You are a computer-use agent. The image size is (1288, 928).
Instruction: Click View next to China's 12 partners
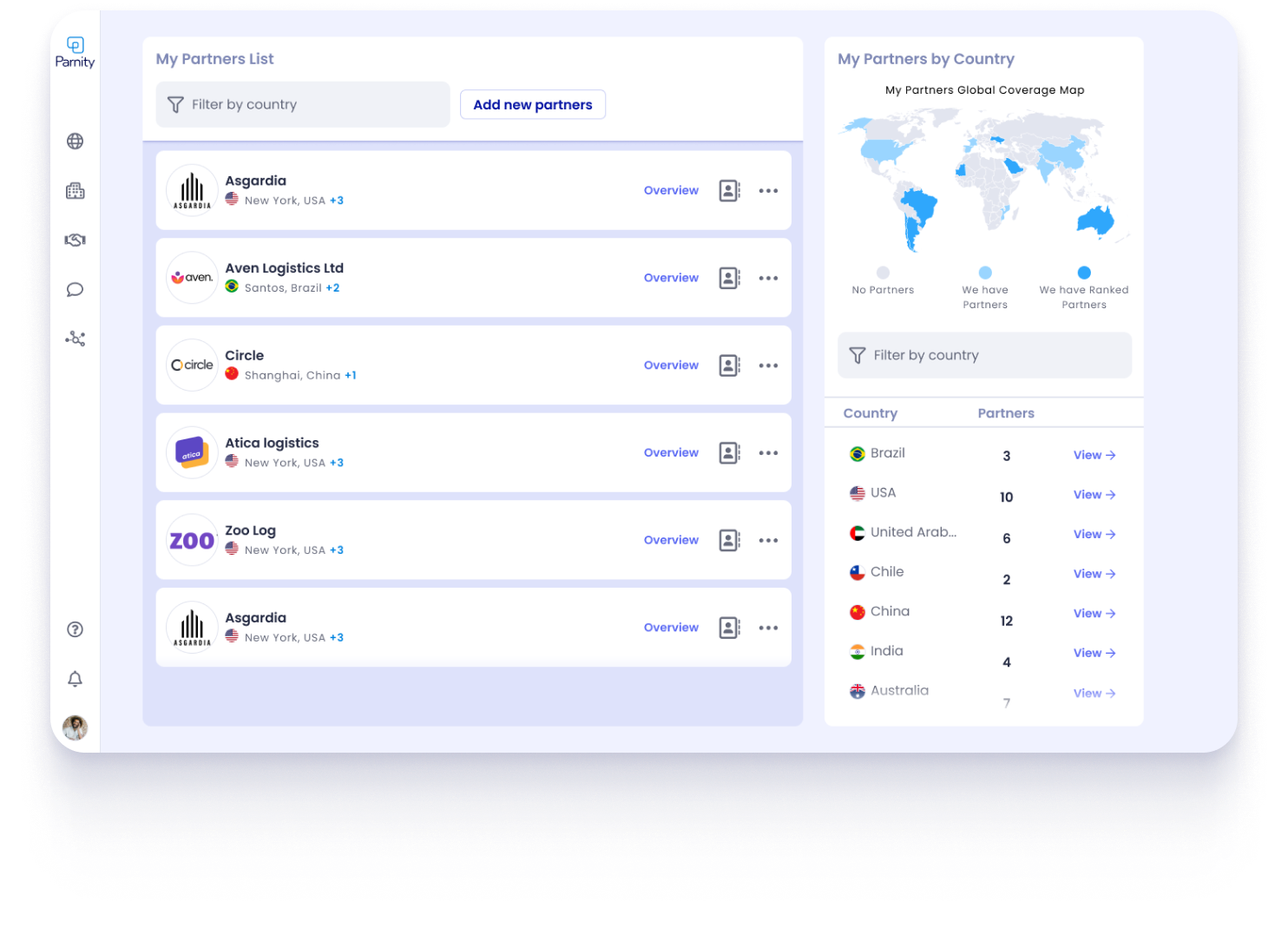(x=1094, y=613)
